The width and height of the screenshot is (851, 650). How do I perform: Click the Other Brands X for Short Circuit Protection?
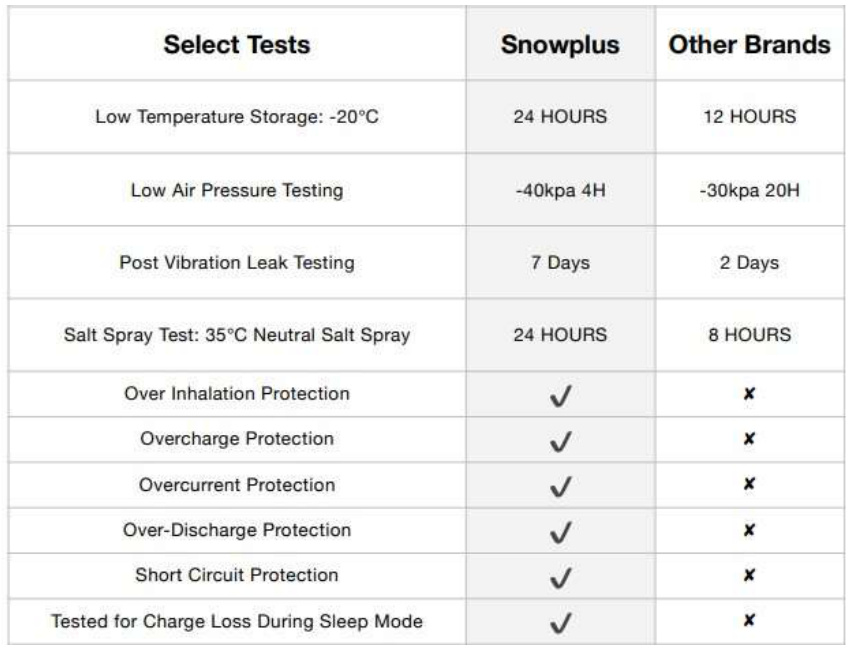coord(750,575)
